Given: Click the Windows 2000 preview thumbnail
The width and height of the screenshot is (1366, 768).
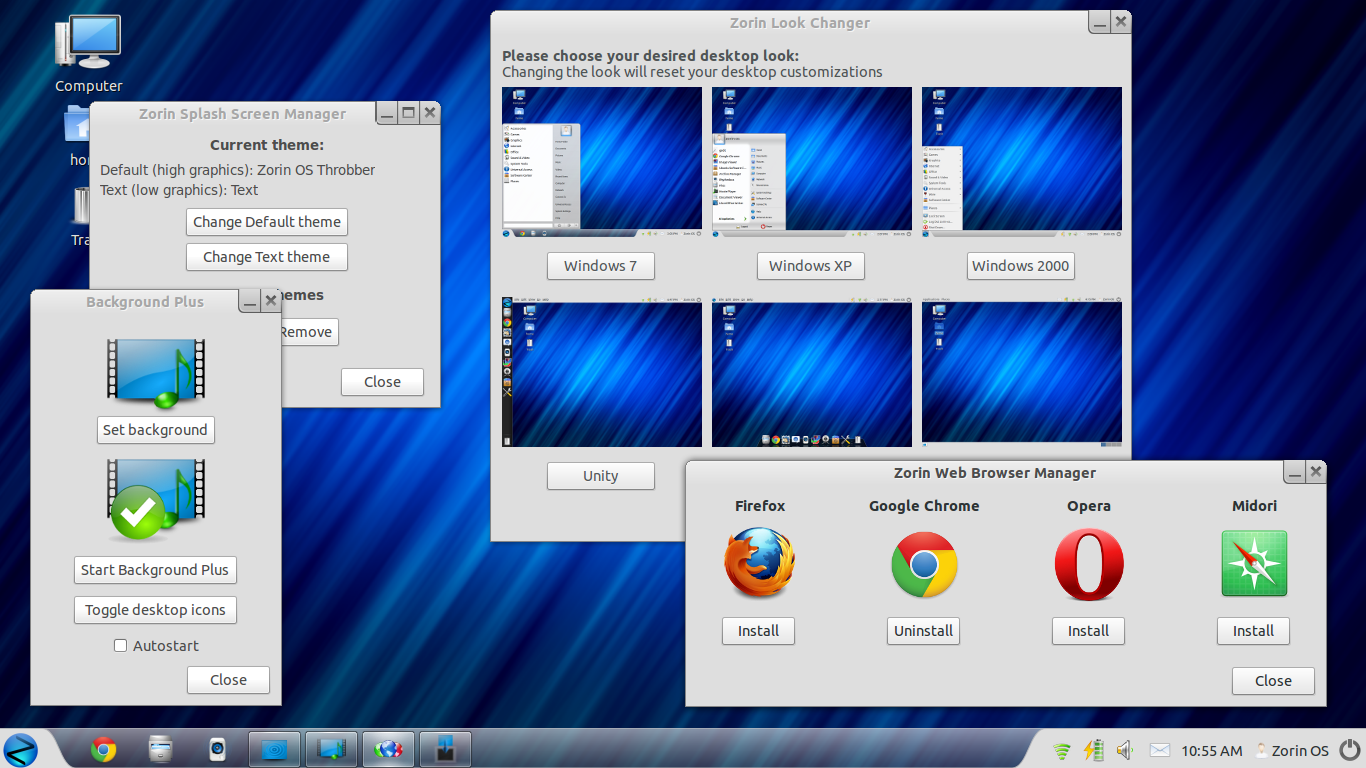Looking at the screenshot, I should [x=1021, y=160].
